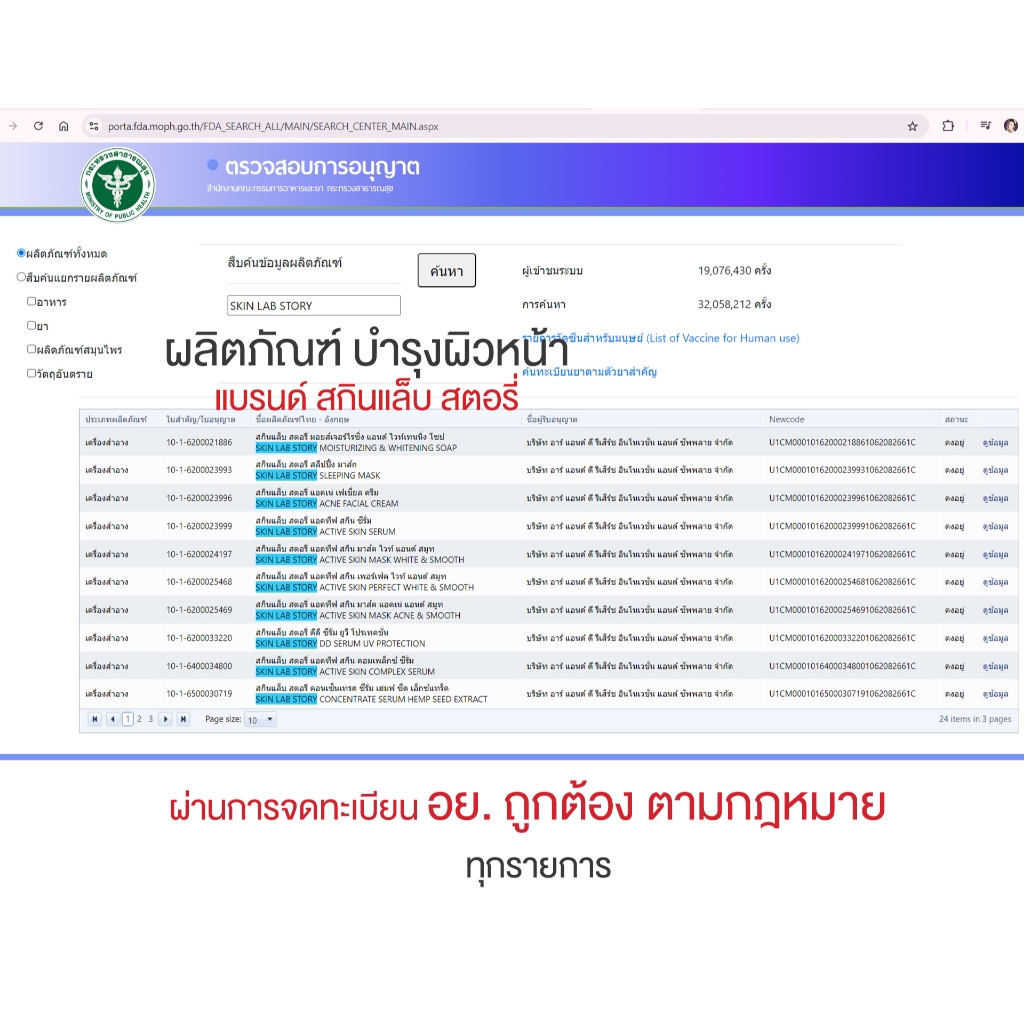Click visitor count 19,076,430 ครั้ง
This screenshot has width=1024, height=1024.
[x=735, y=270]
